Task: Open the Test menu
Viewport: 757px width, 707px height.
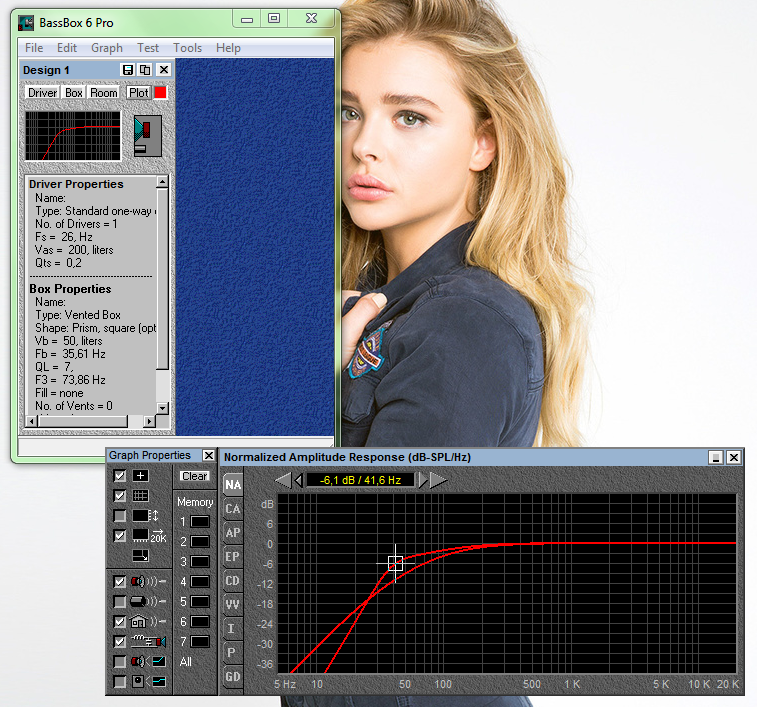Action: (x=148, y=48)
